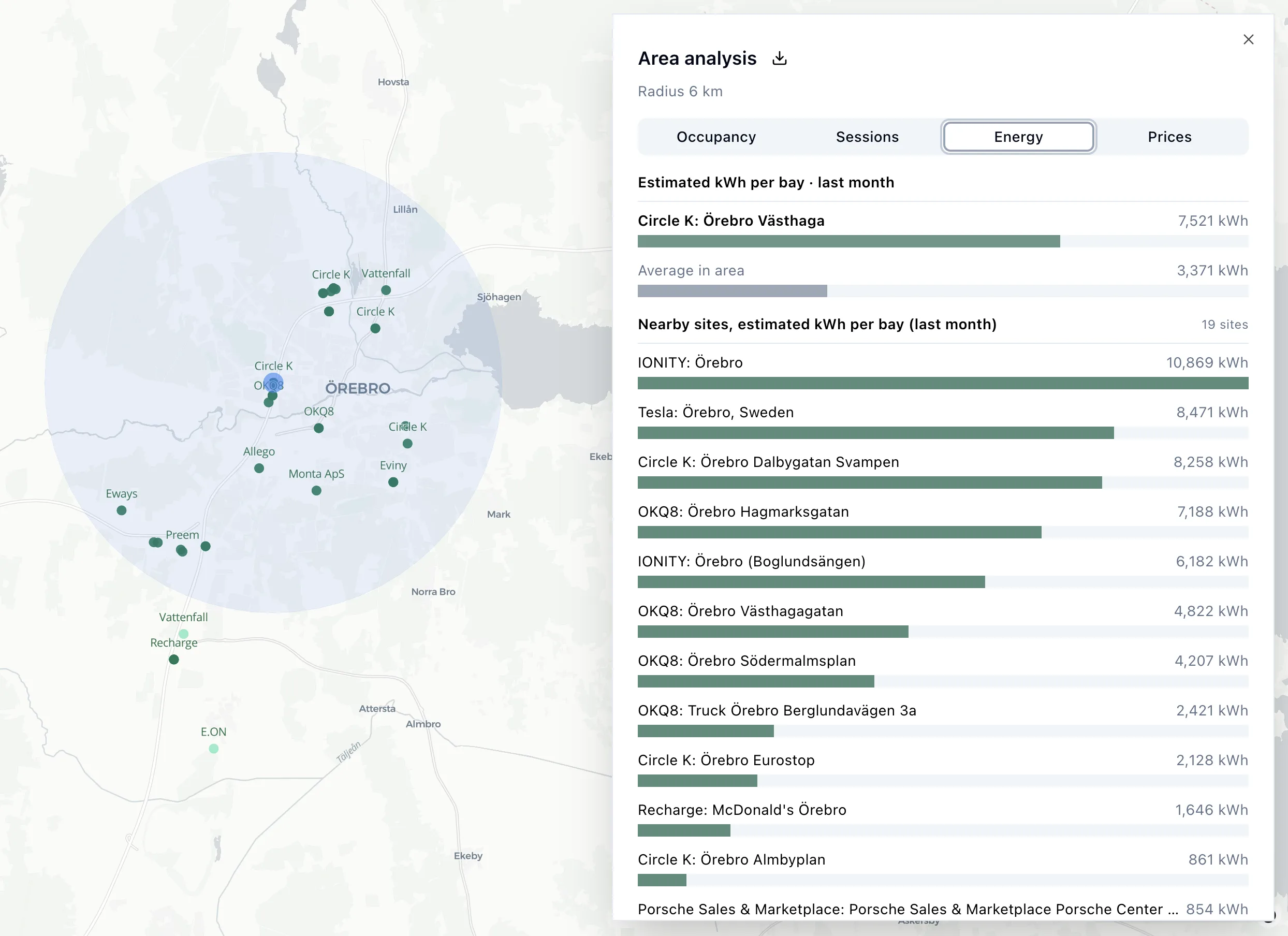Click the Allego charging site marker
1288x936 pixels.
click(x=259, y=469)
